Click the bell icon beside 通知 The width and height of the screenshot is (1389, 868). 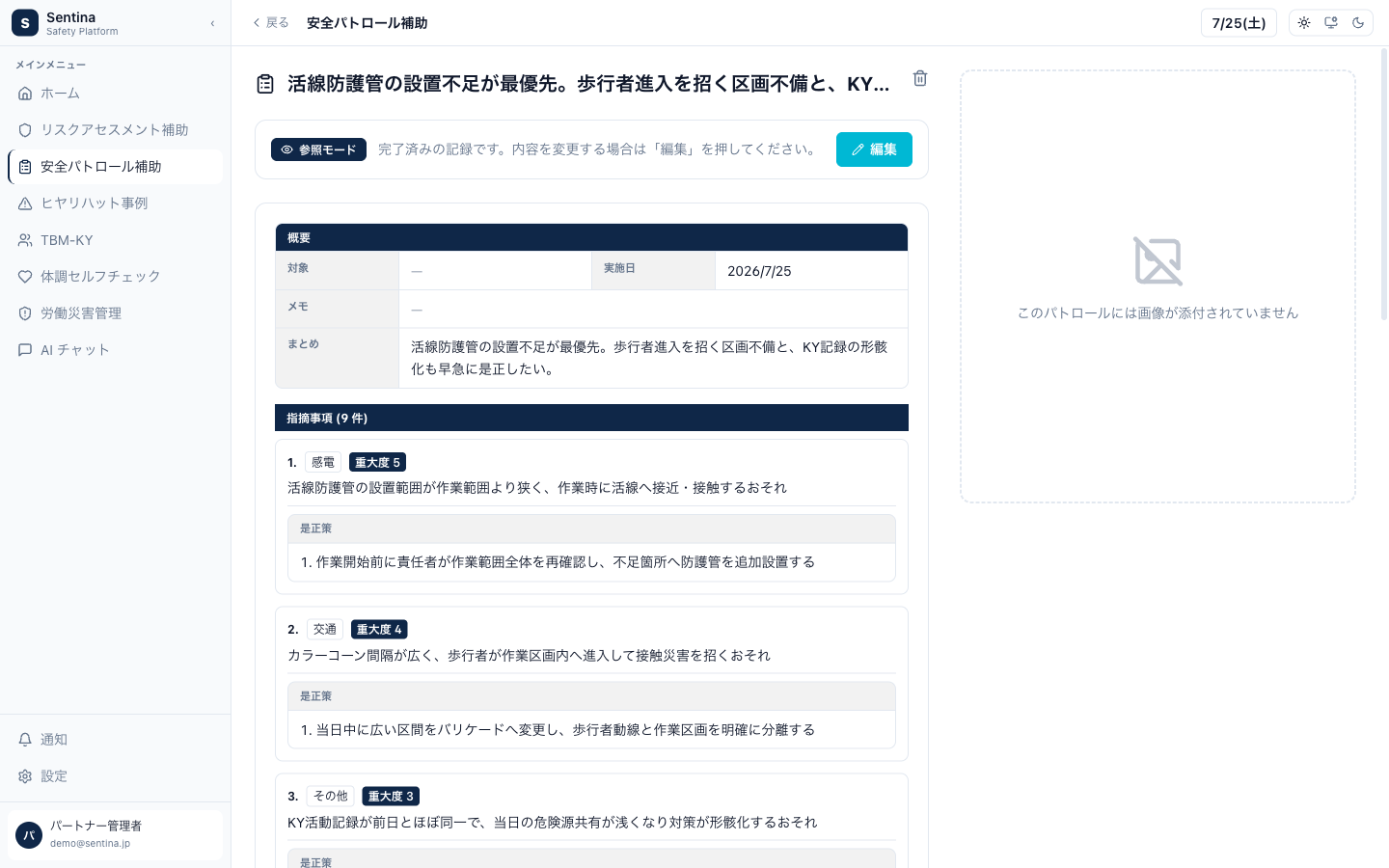click(x=25, y=740)
